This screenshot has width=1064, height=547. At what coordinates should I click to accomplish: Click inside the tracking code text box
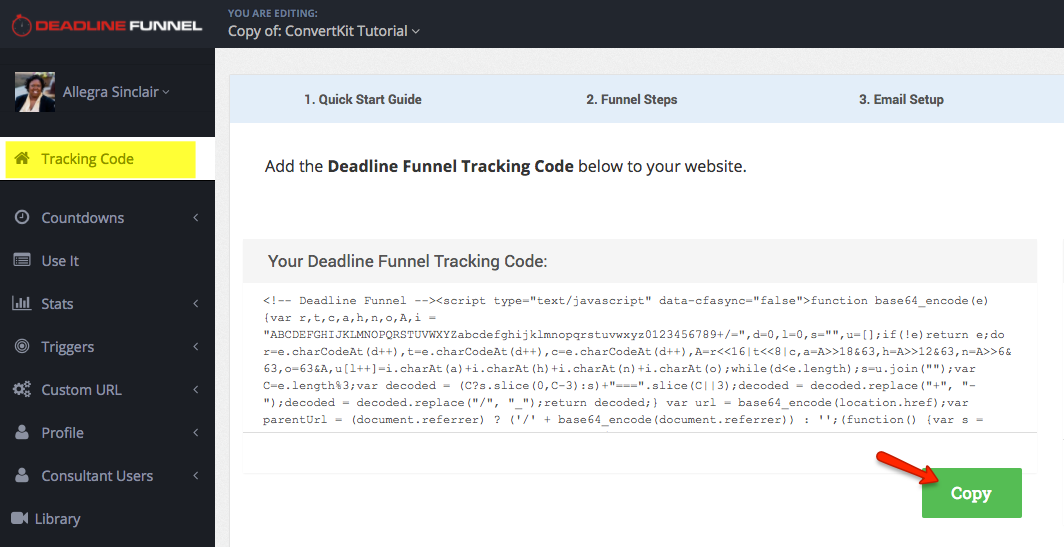[x=639, y=360]
